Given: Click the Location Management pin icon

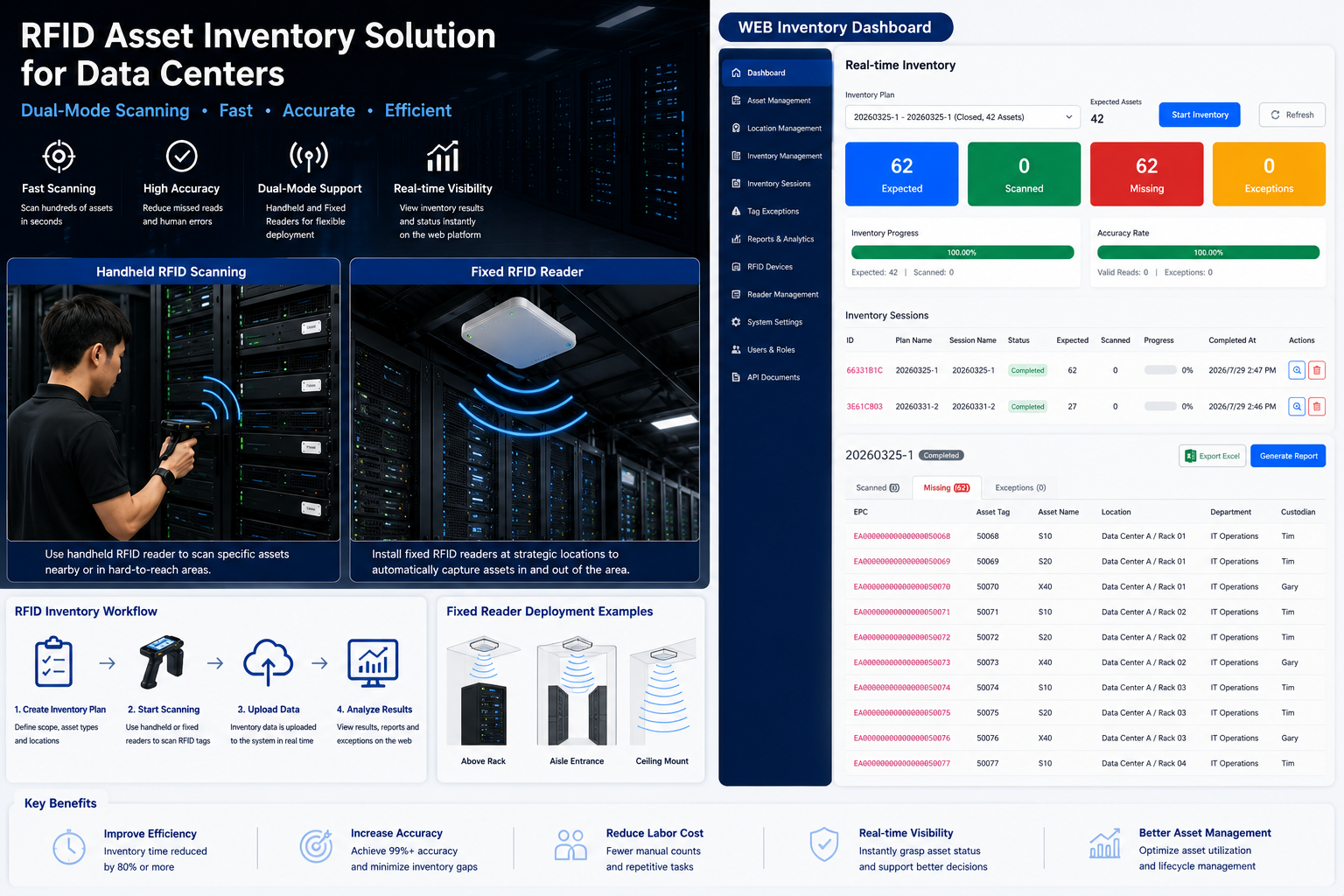Looking at the screenshot, I should 736,128.
